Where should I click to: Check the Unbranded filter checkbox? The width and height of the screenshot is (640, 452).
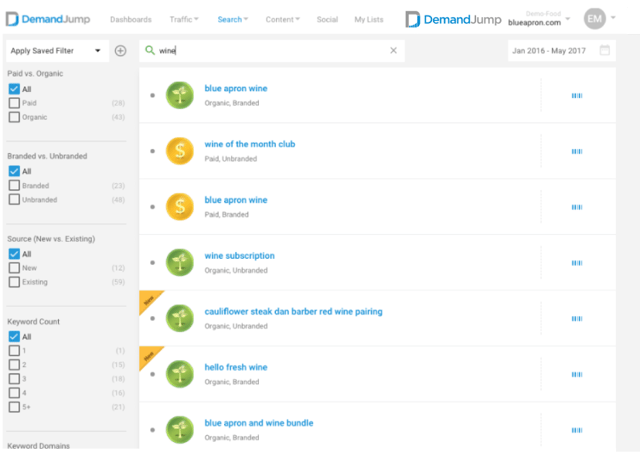click(x=14, y=200)
